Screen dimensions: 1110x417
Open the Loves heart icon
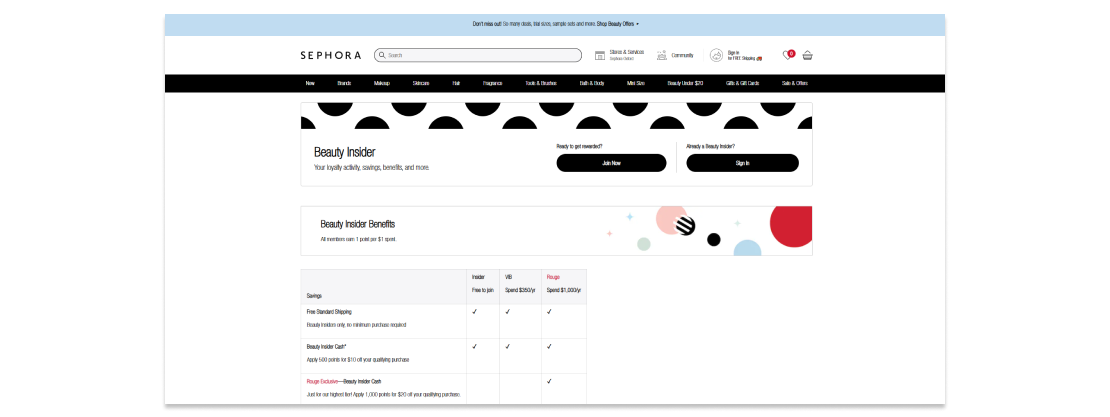pyautogui.click(x=787, y=55)
